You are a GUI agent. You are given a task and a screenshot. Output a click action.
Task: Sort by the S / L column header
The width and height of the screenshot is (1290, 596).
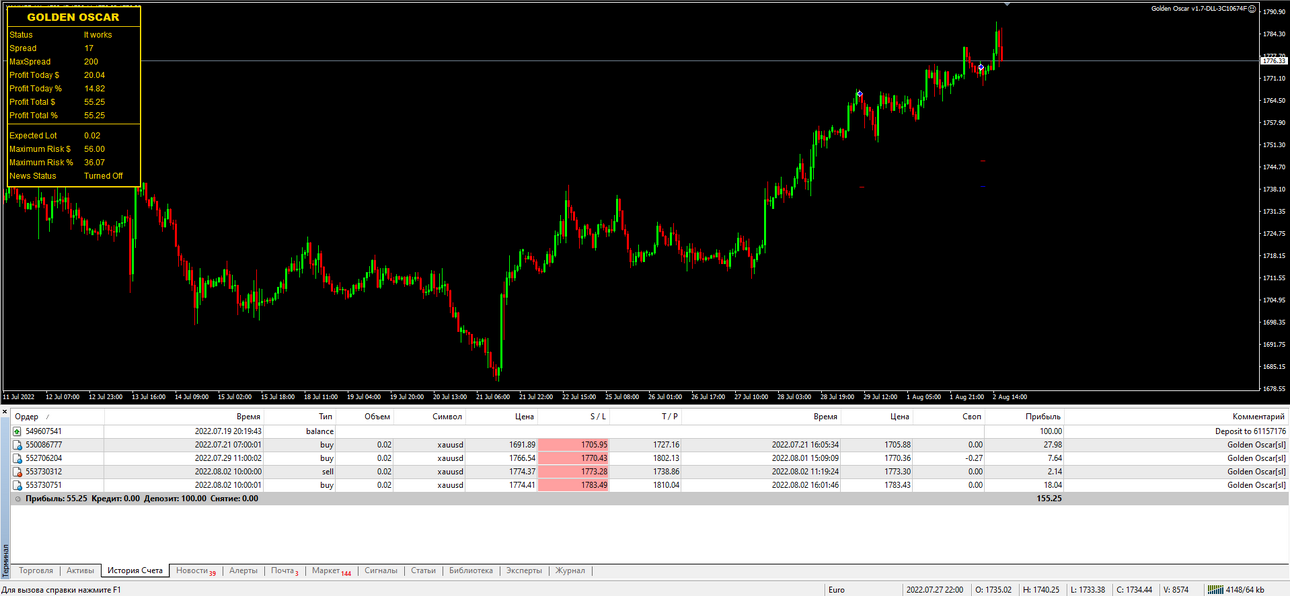pos(574,416)
